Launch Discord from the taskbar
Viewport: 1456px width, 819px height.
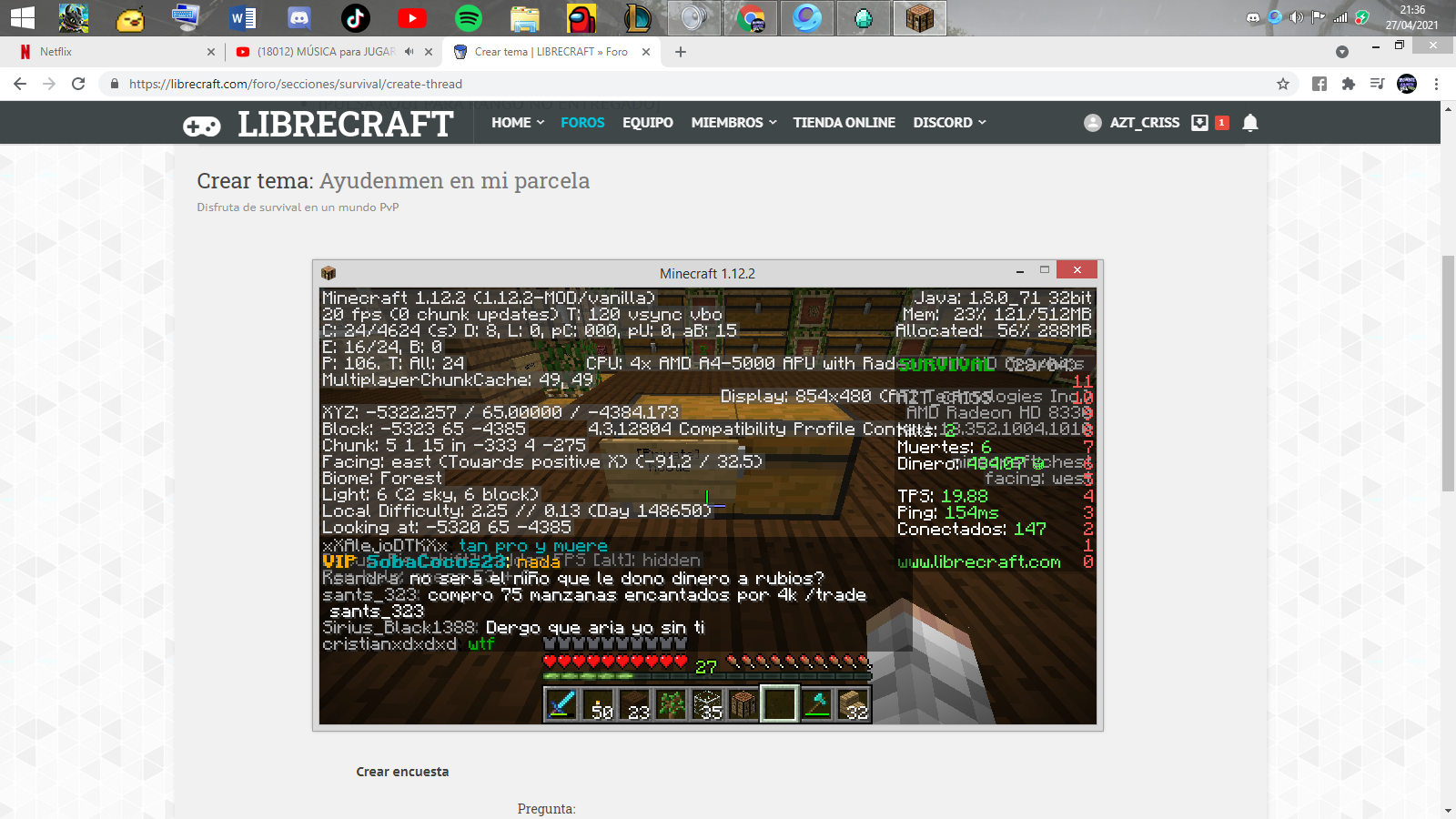point(298,17)
